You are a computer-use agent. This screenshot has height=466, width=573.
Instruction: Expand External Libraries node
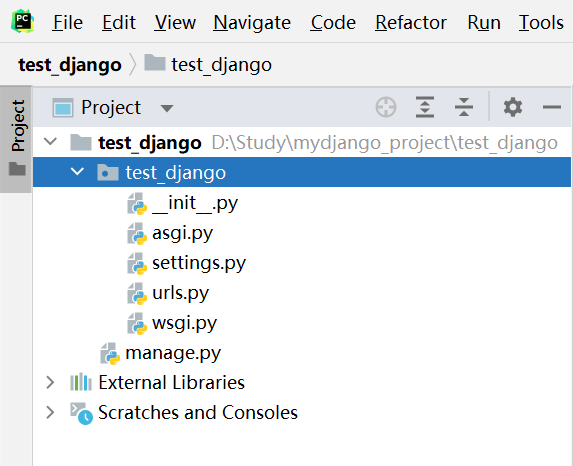point(50,382)
